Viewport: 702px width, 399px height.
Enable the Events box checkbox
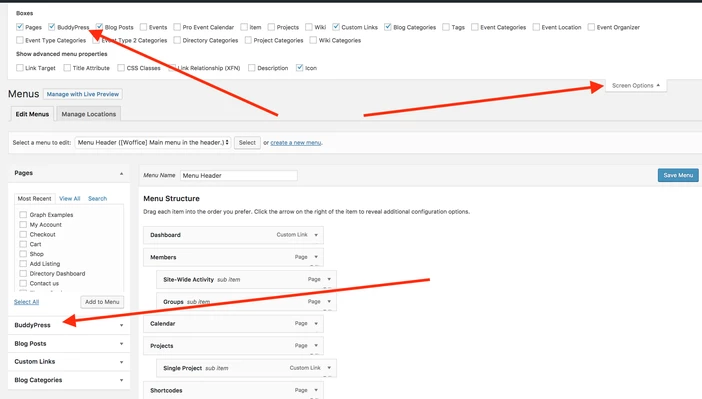click(x=143, y=27)
